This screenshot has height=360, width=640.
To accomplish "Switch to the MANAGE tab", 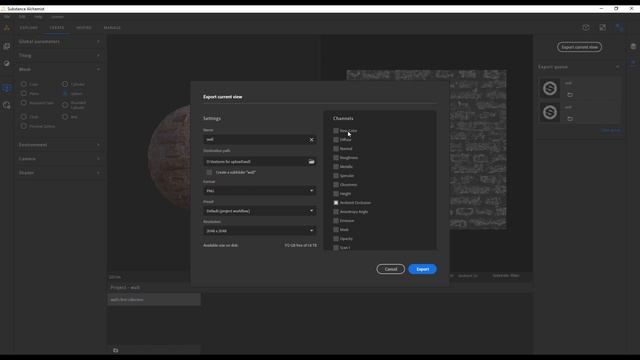I will pos(112,28).
